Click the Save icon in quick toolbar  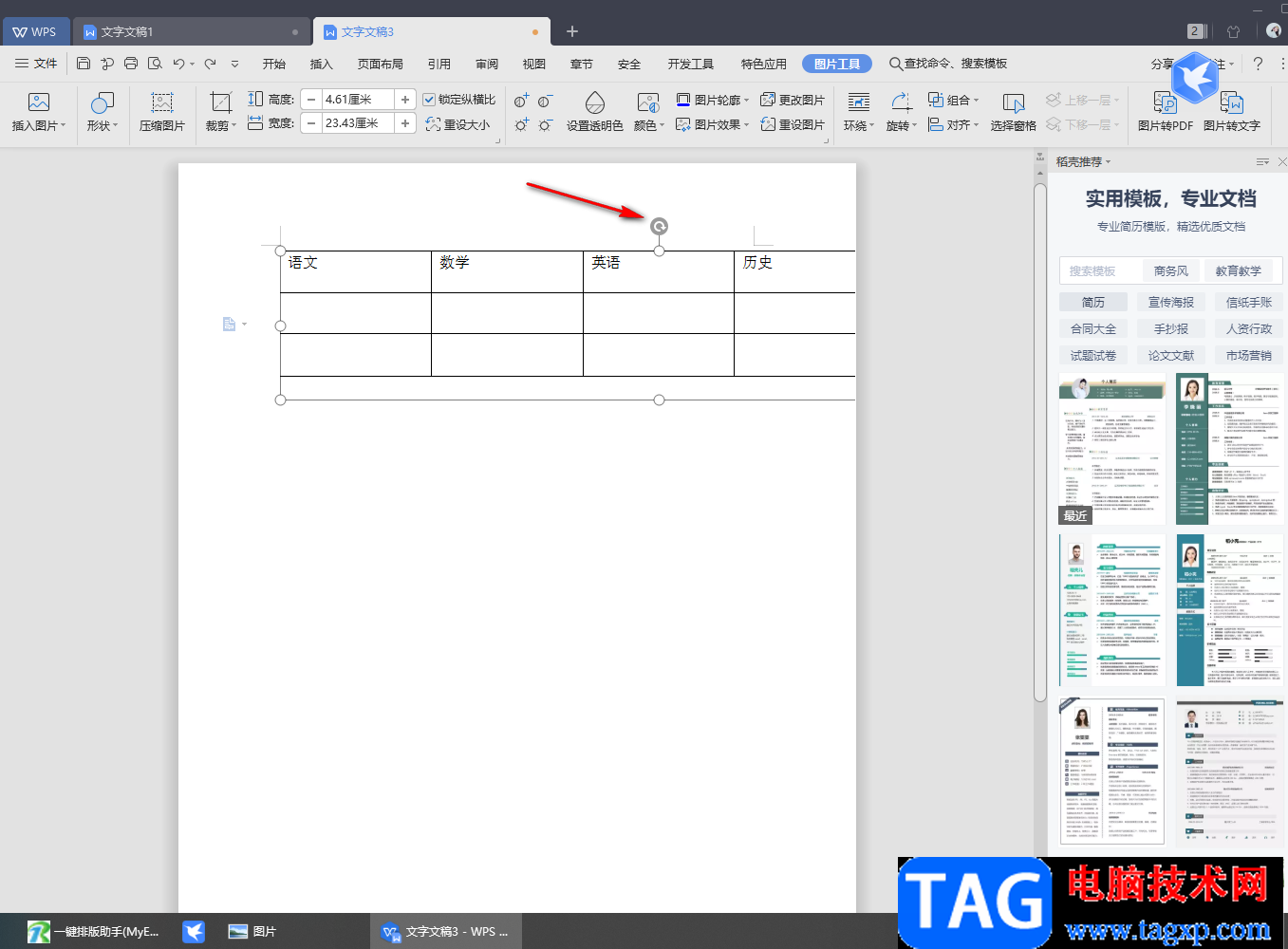pos(84,64)
